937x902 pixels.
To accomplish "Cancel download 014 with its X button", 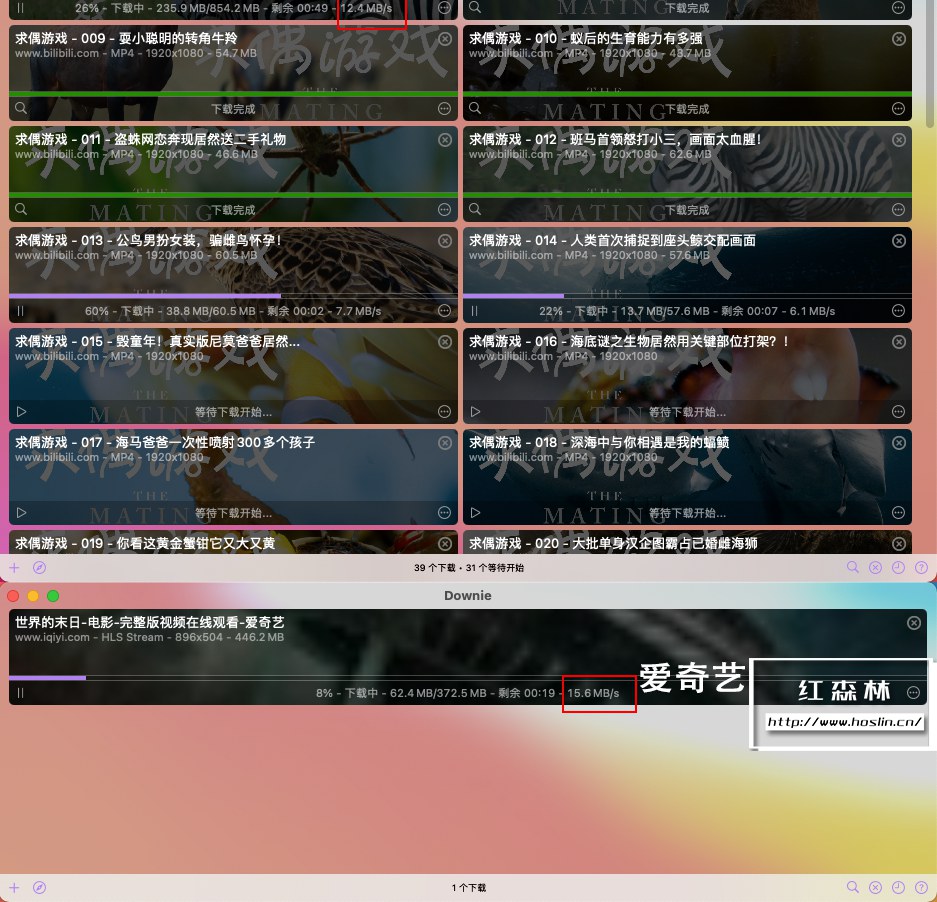I will point(898,240).
